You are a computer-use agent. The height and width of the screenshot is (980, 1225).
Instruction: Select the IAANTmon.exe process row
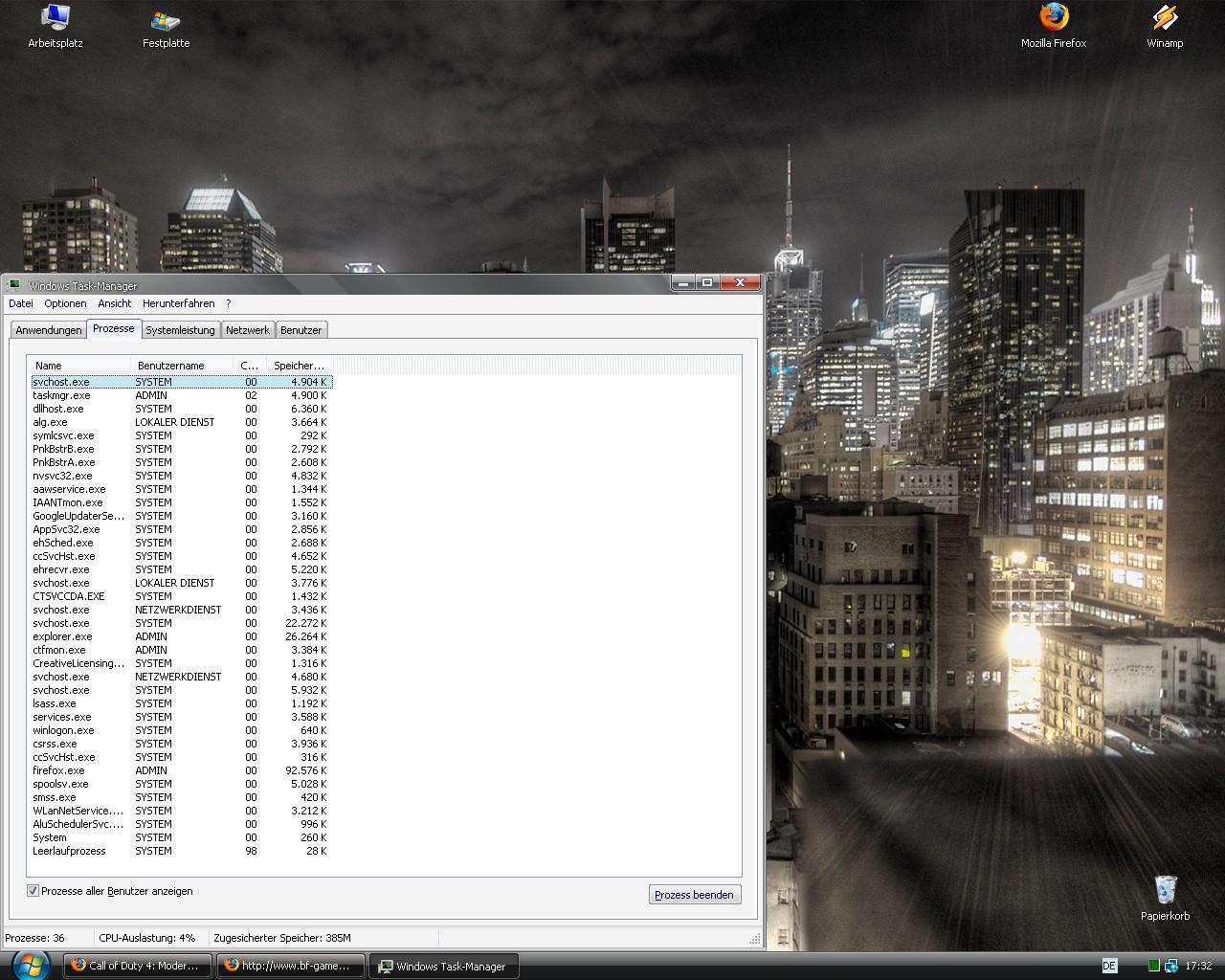click(180, 502)
